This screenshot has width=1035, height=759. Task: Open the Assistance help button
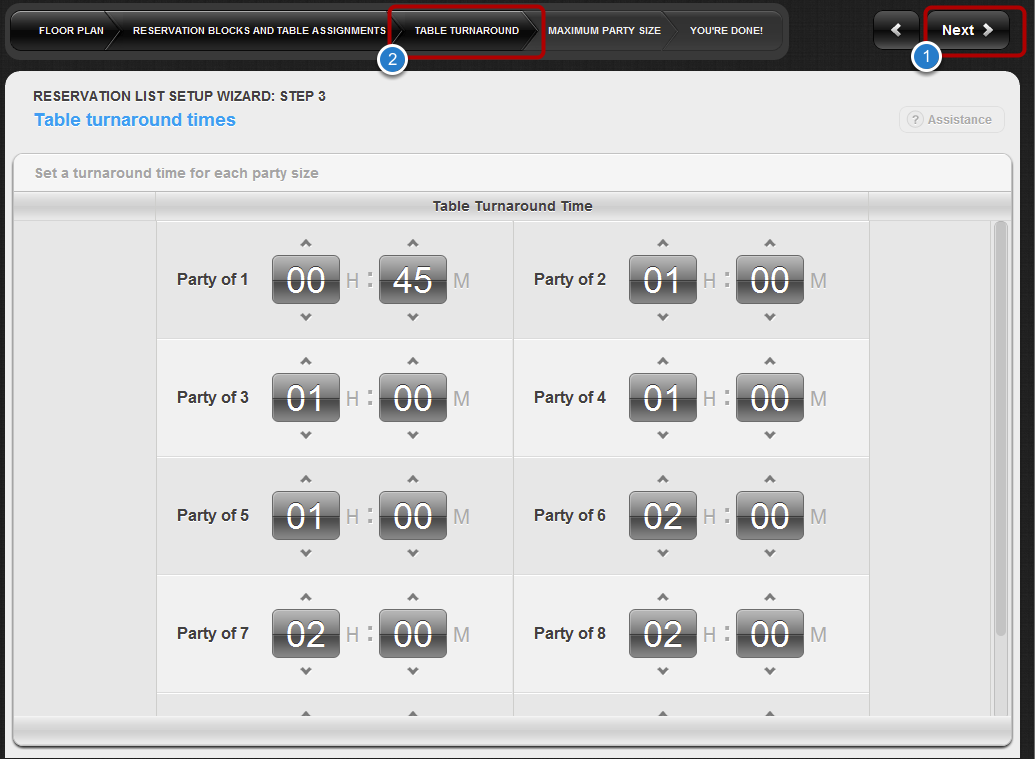coord(951,120)
